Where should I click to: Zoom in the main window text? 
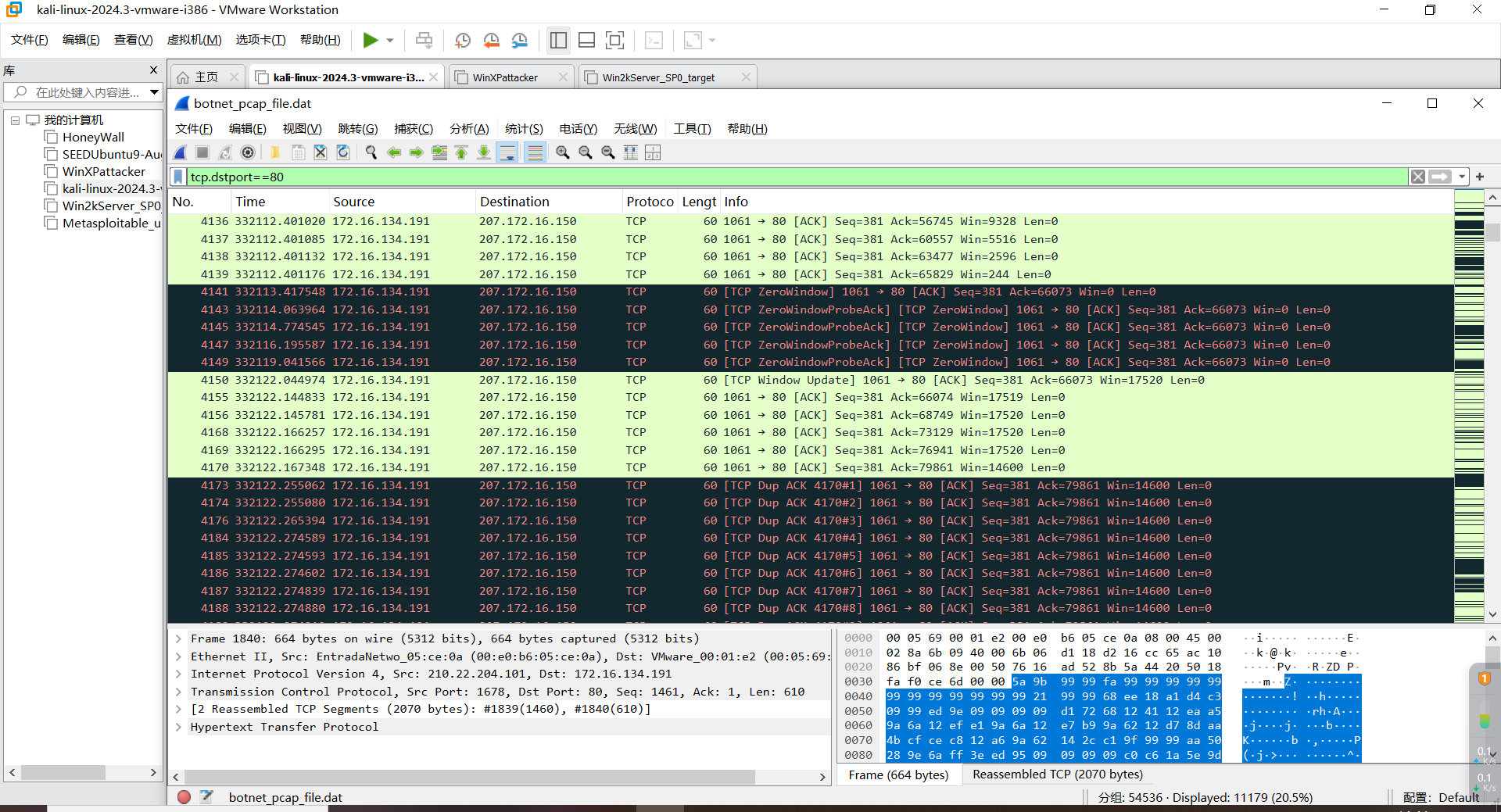tap(563, 152)
